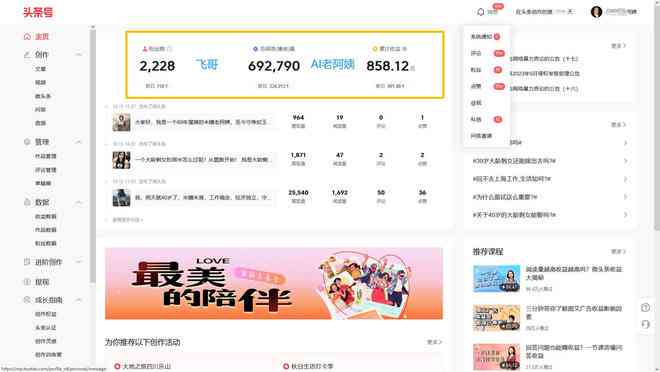Click the 进阶创作 icon in sidebar
660x372 pixels.
coord(27,262)
